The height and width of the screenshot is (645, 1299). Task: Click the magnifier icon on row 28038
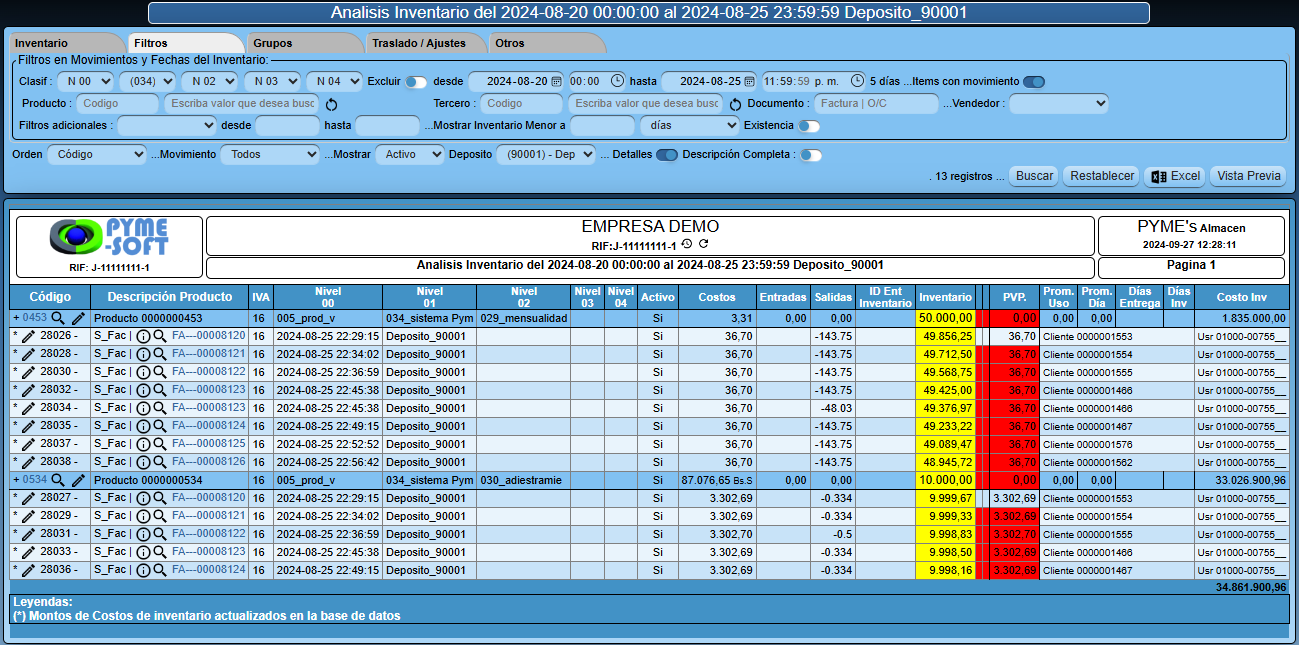click(160, 462)
